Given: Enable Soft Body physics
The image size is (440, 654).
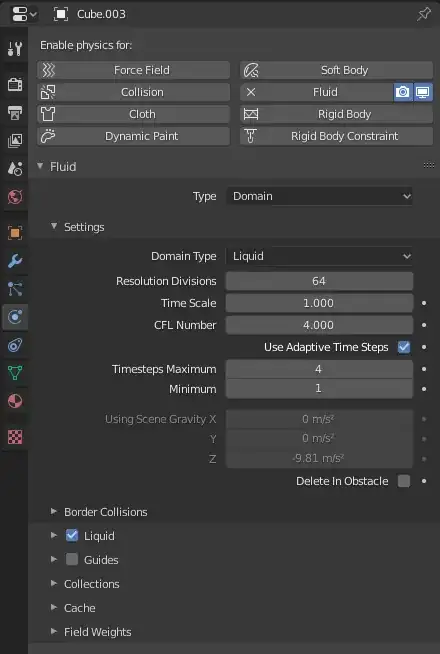Looking at the screenshot, I should tap(336, 70).
